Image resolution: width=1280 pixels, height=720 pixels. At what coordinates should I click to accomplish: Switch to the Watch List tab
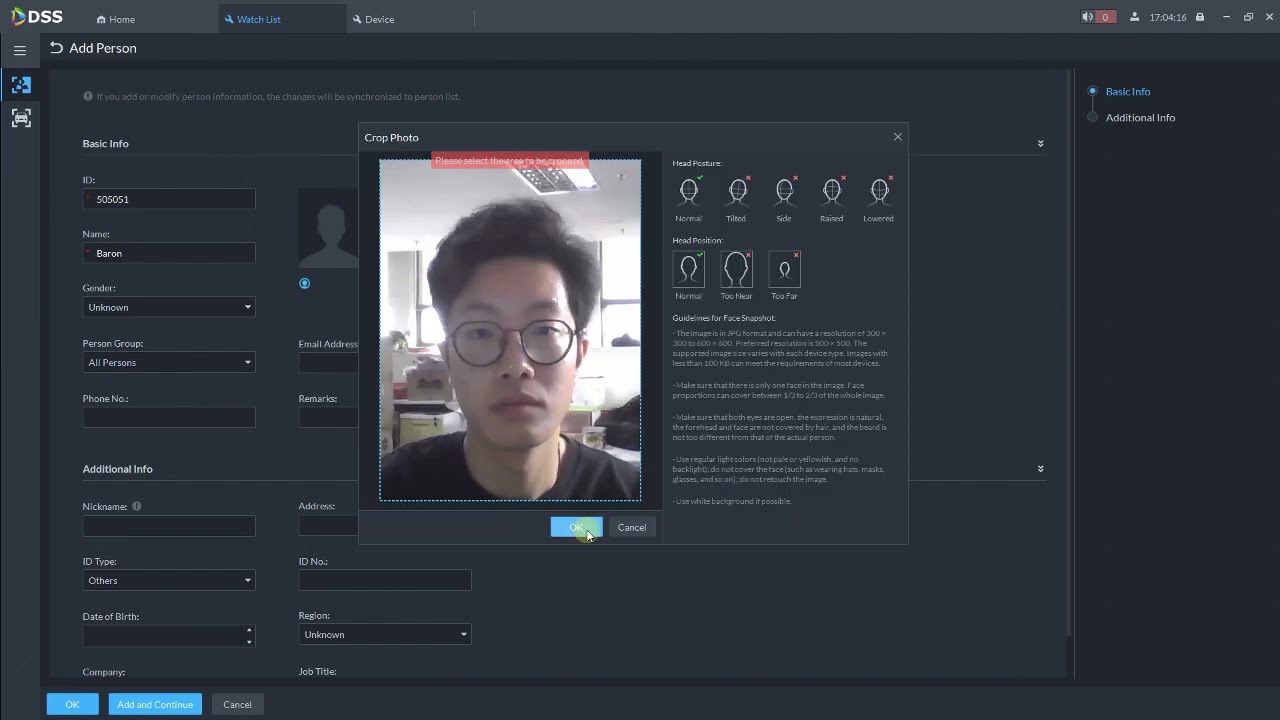pos(252,19)
